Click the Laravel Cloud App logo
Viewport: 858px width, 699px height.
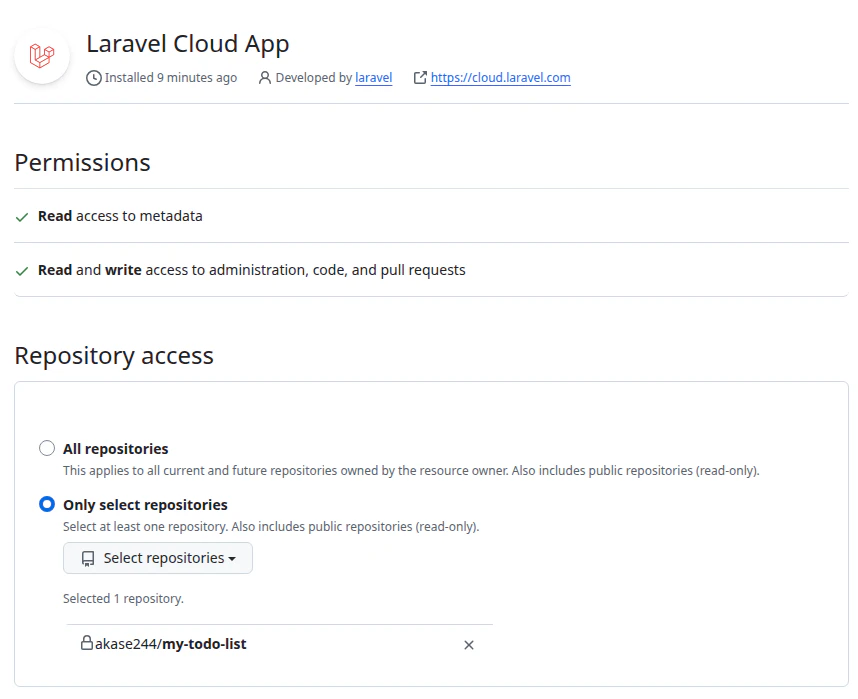(42, 55)
